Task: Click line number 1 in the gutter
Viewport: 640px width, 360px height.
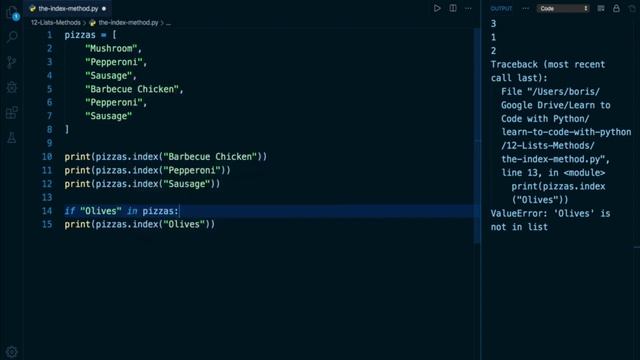Action: [x=49, y=35]
